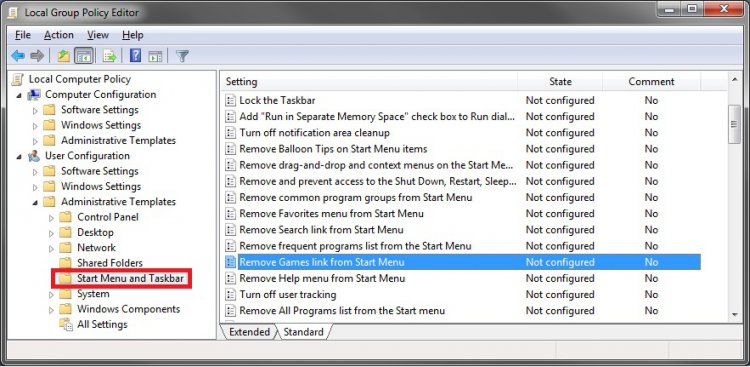Expand the System folder node

coord(51,294)
